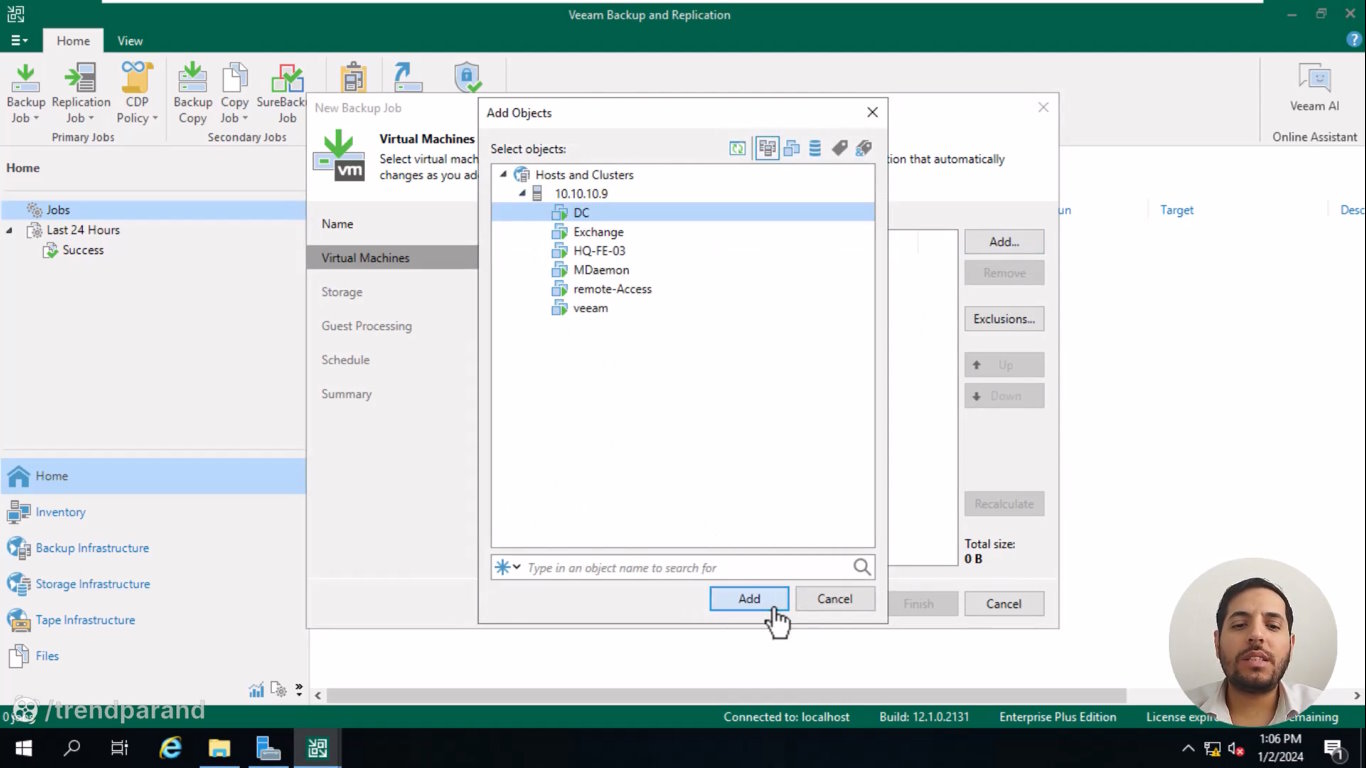Go to the Name wizard step
The image size is (1366, 768).
click(x=337, y=224)
